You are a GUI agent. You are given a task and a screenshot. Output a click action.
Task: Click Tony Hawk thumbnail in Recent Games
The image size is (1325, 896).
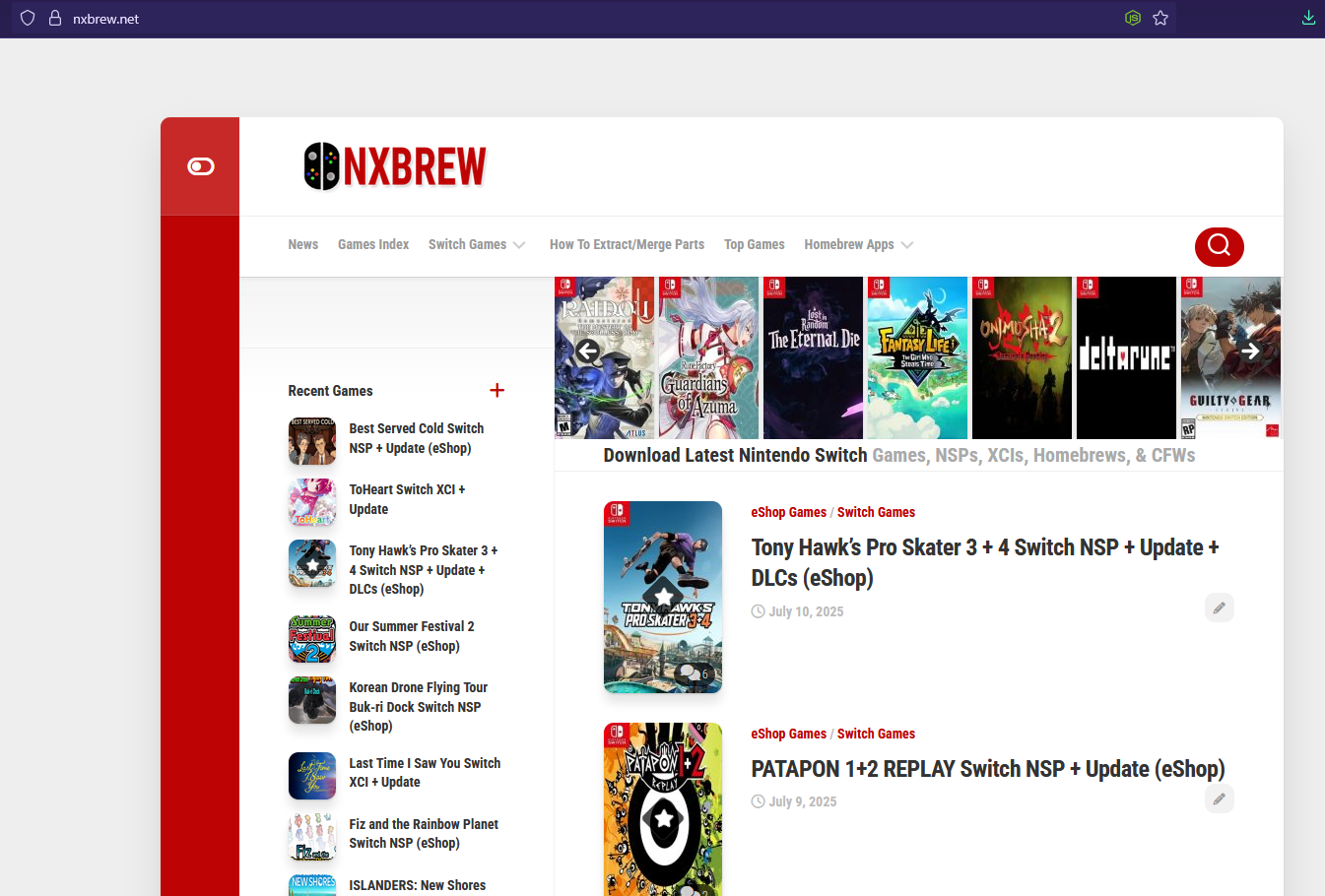click(312, 564)
